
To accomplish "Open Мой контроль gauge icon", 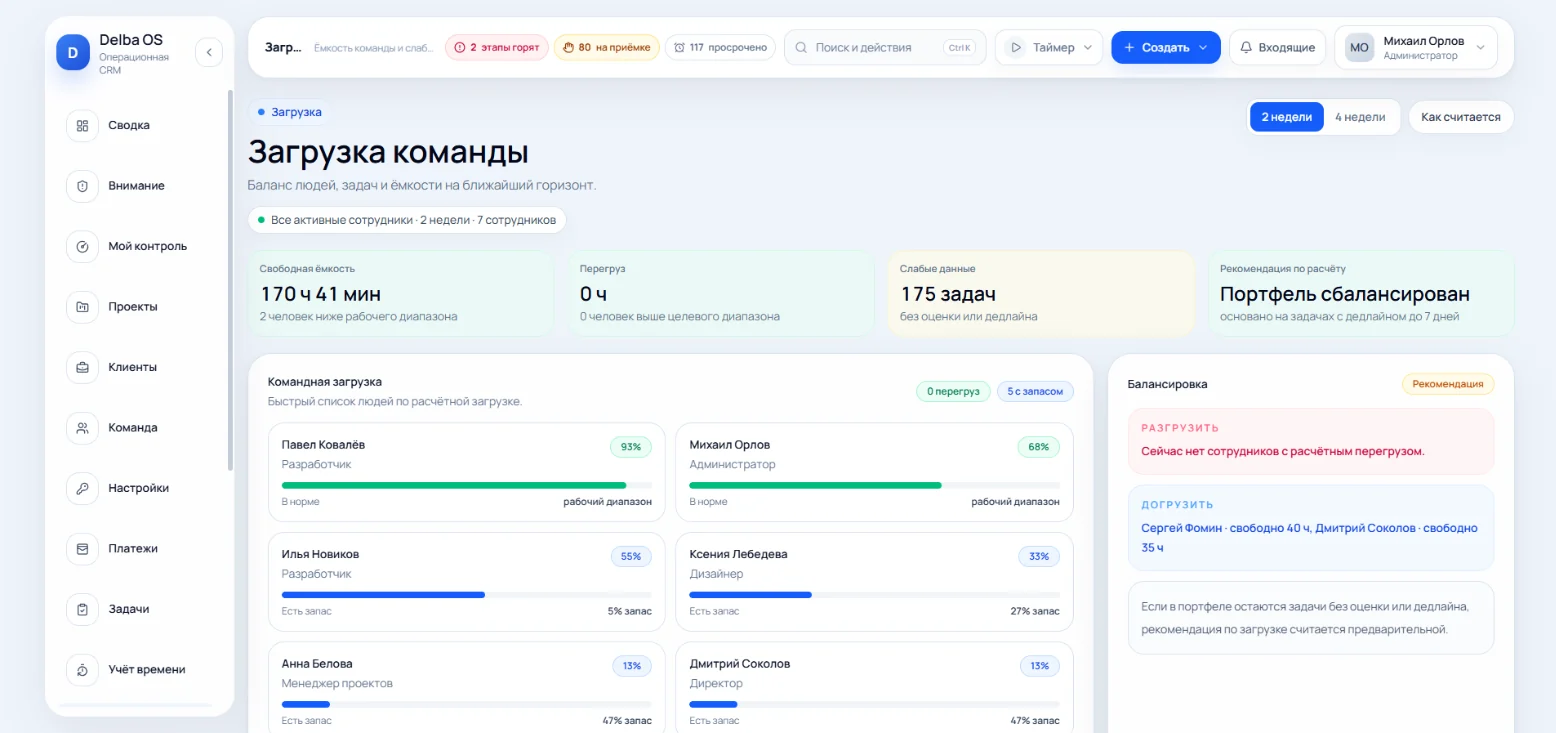I will 82,247.
